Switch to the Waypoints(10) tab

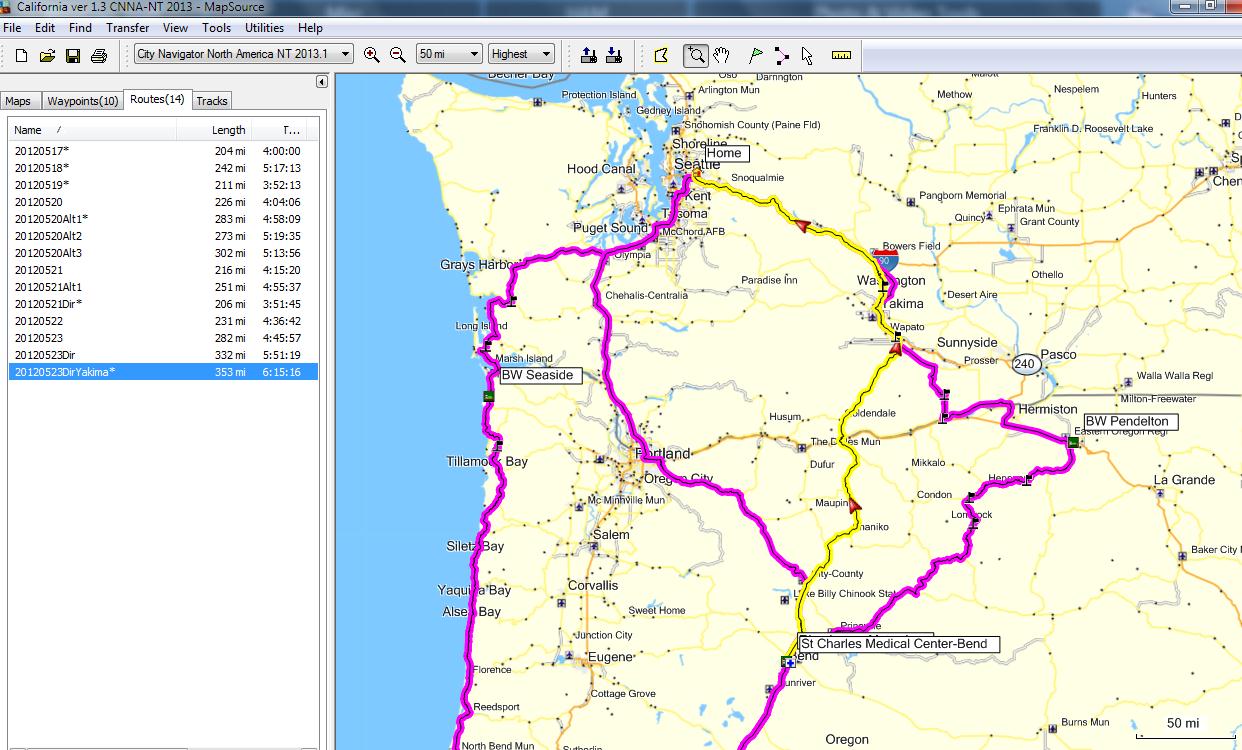pos(82,101)
